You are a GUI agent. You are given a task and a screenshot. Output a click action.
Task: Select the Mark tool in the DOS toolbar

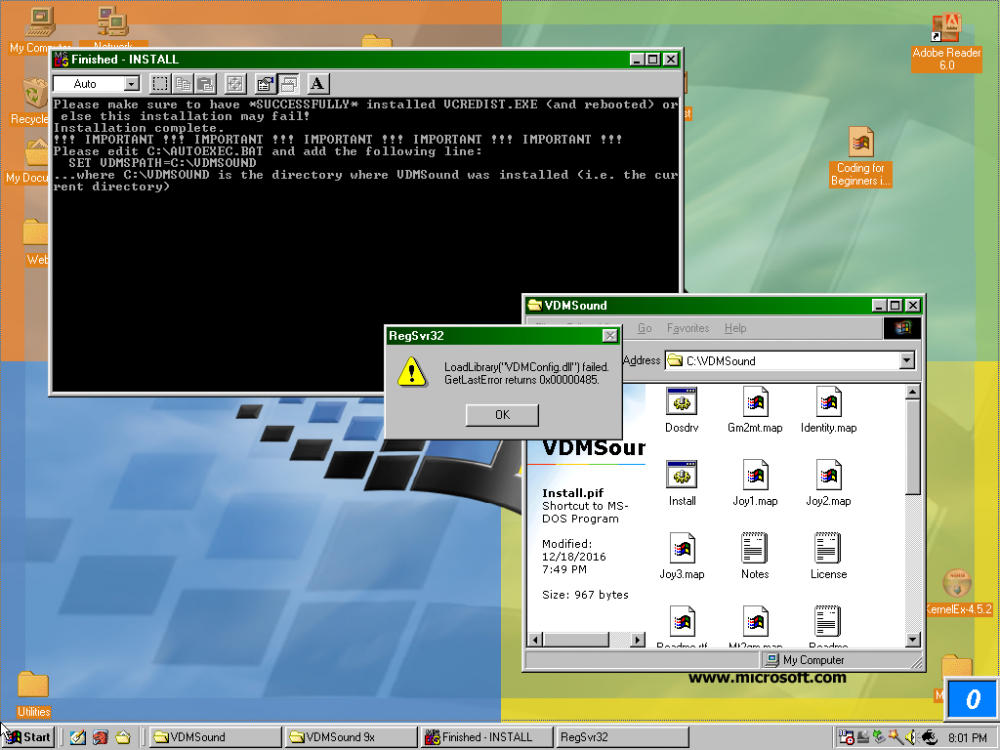160,83
